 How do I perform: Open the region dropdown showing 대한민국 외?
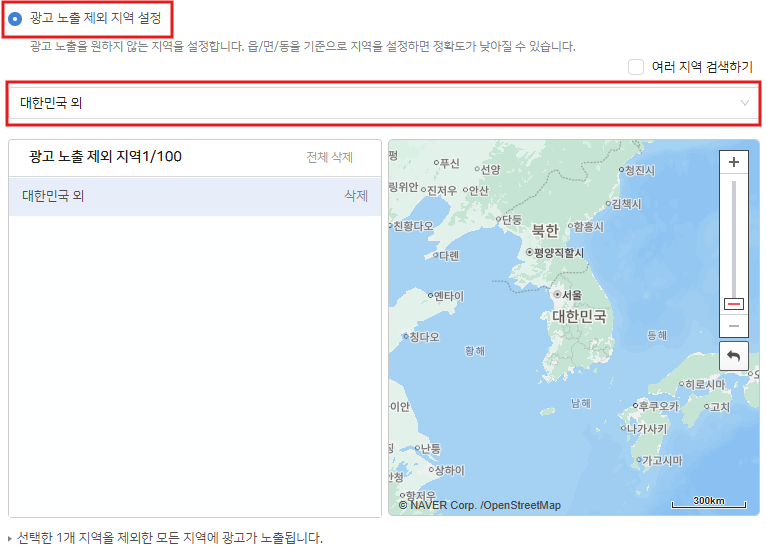[x=380, y=102]
